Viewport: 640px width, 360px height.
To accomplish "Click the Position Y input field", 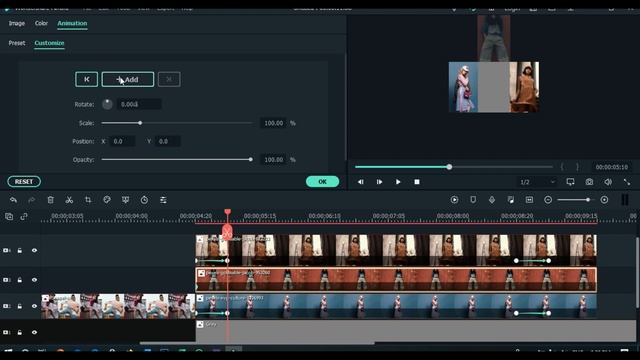I will [168, 141].
